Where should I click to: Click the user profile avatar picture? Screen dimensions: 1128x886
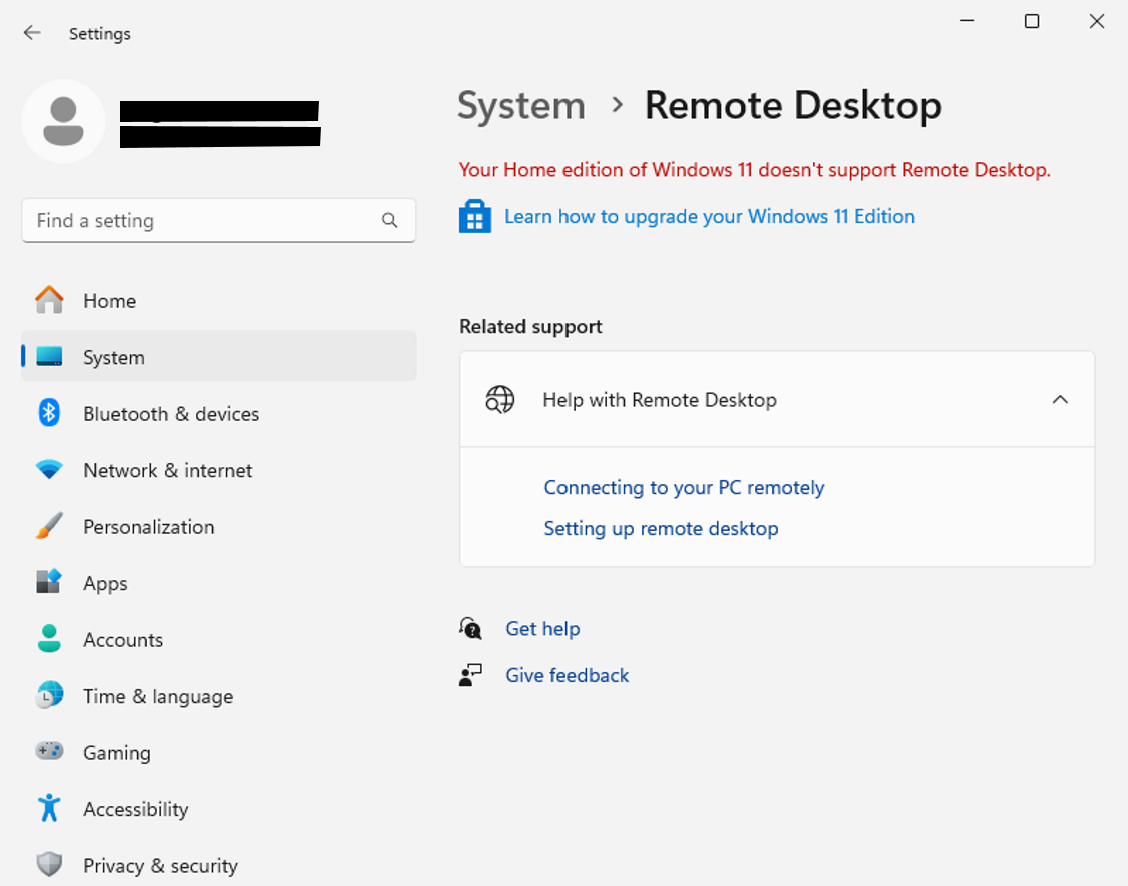[x=63, y=121]
